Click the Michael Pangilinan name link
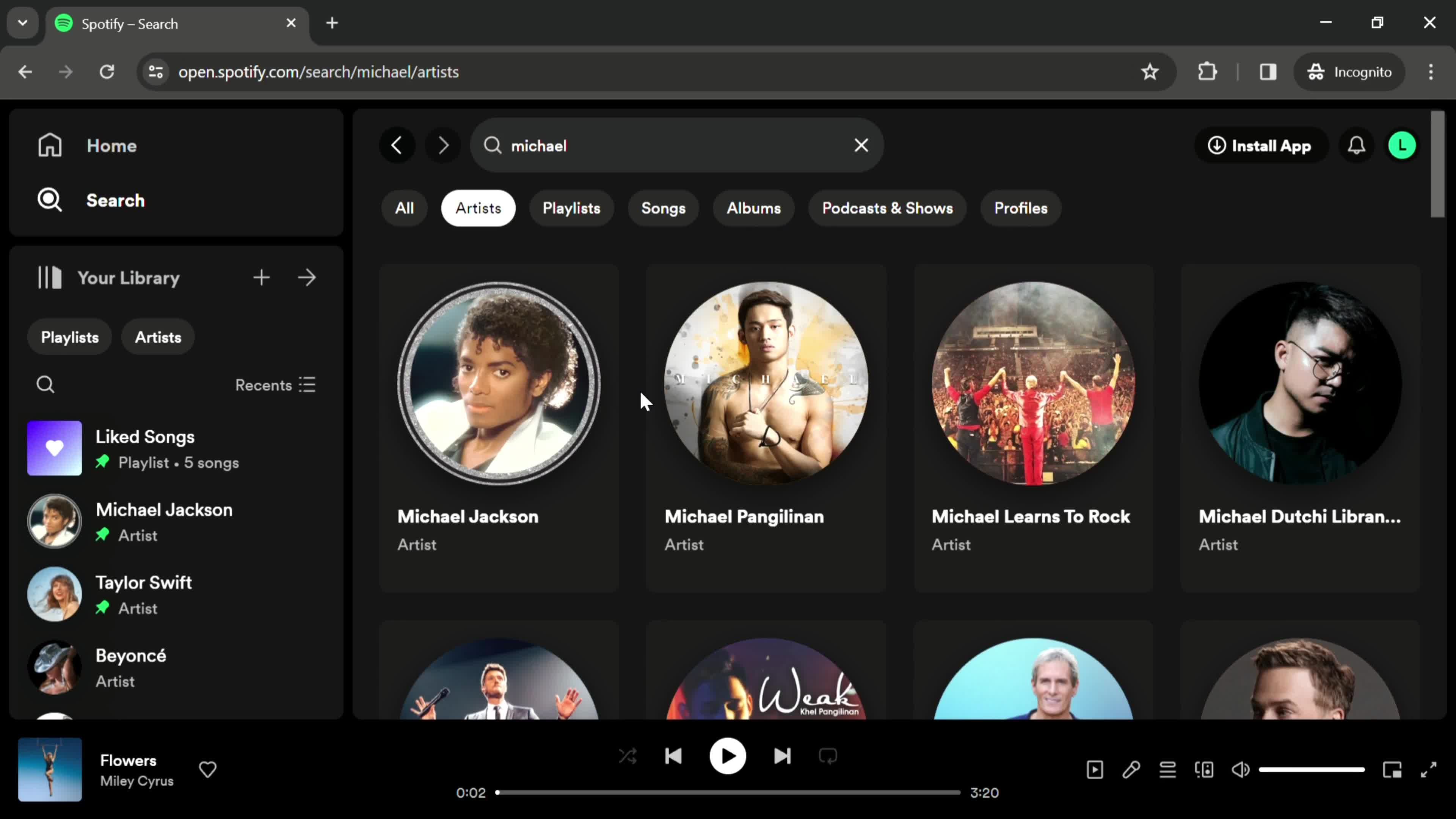 pyautogui.click(x=744, y=516)
